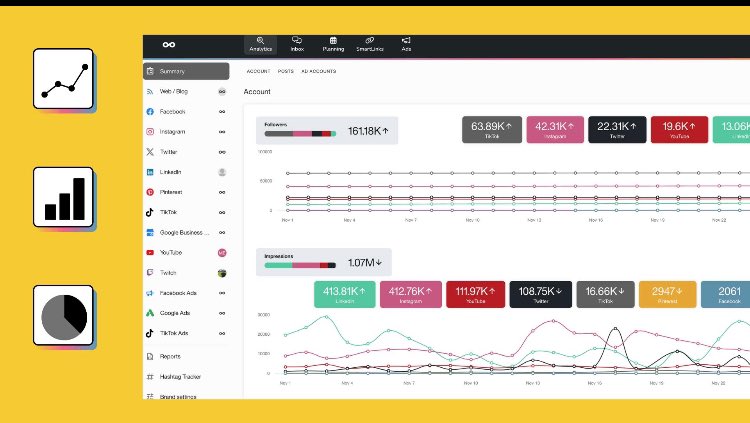The height and width of the screenshot is (423, 750).
Task: Click the 42.31K Instagram followers card
Action: [555, 130]
